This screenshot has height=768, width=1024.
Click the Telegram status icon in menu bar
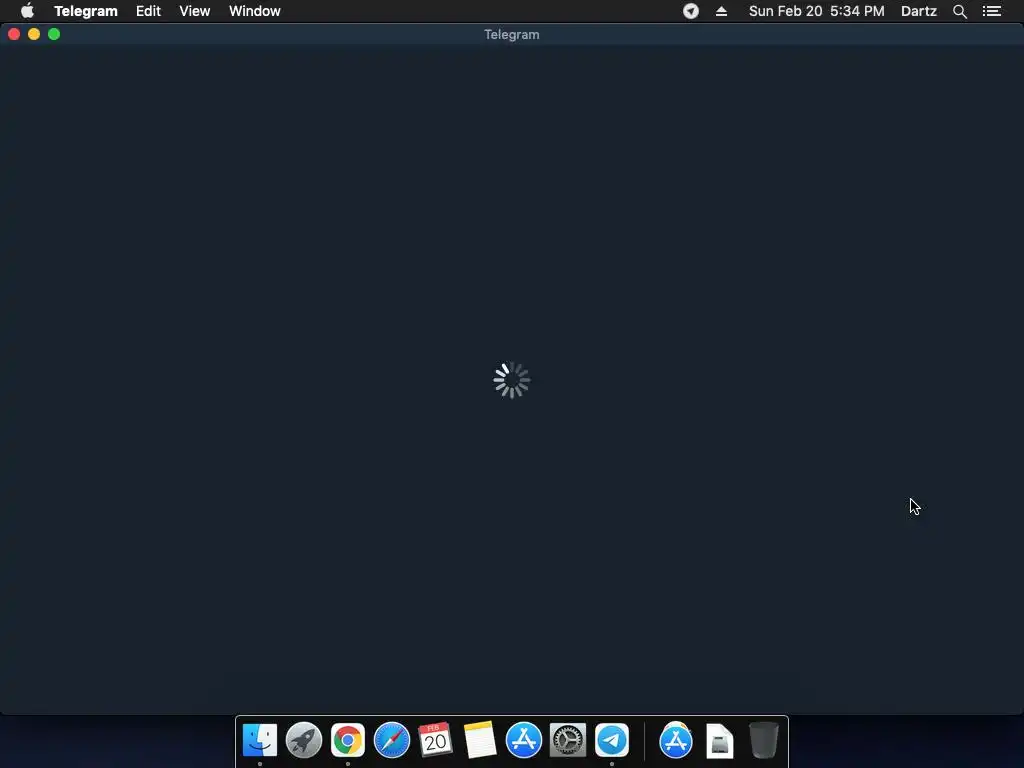[690, 11]
